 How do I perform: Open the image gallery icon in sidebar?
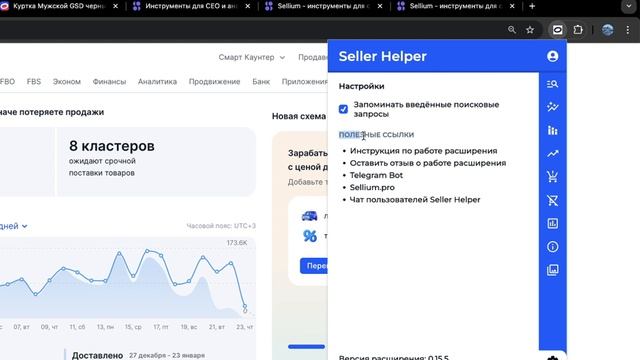[x=552, y=270]
